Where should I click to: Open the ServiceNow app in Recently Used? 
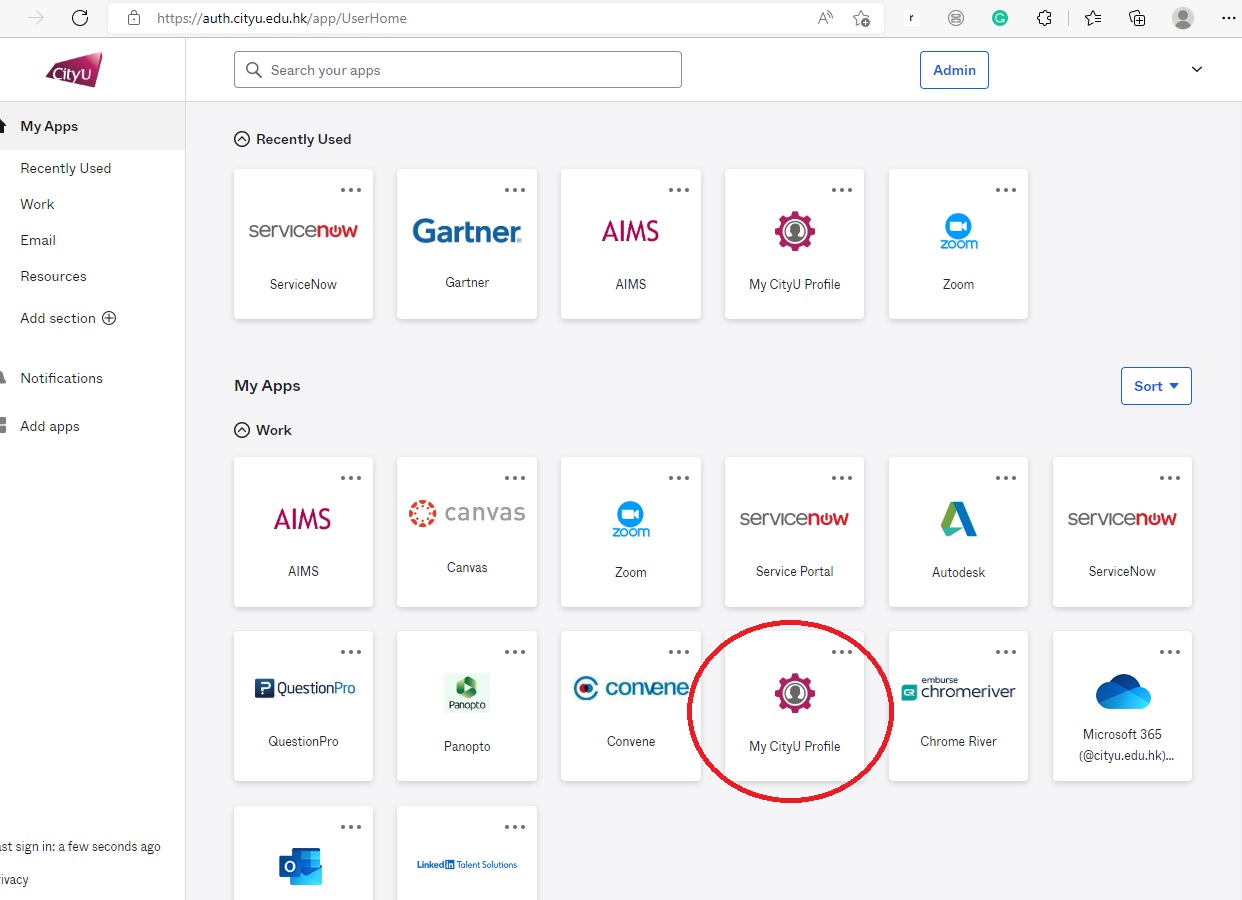(x=303, y=244)
